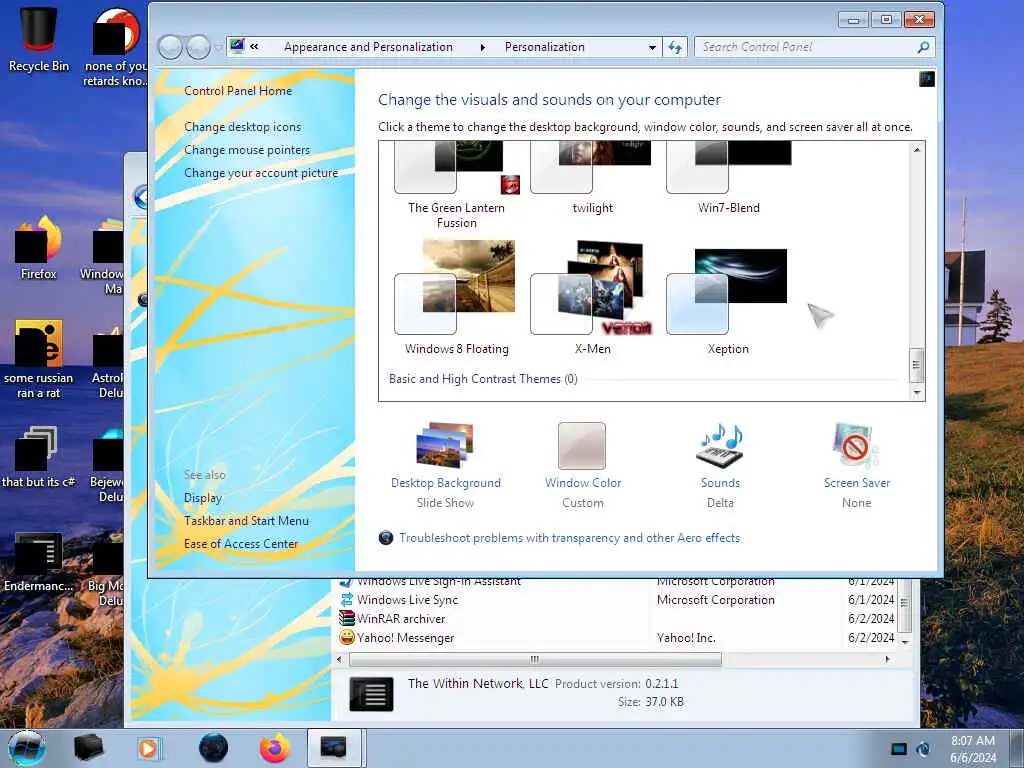
Task: Open the media player taskbar icon
Action: [x=148, y=748]
